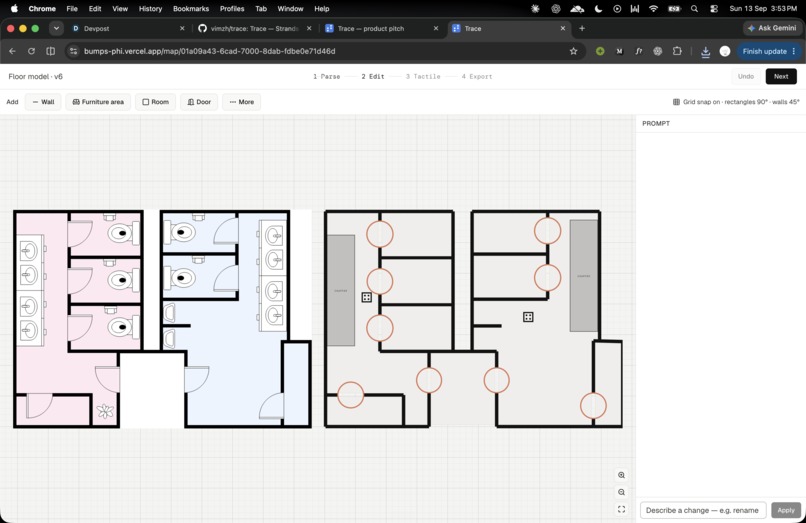Add a Furniture area

pyautogui.click(x=98, y=102)
